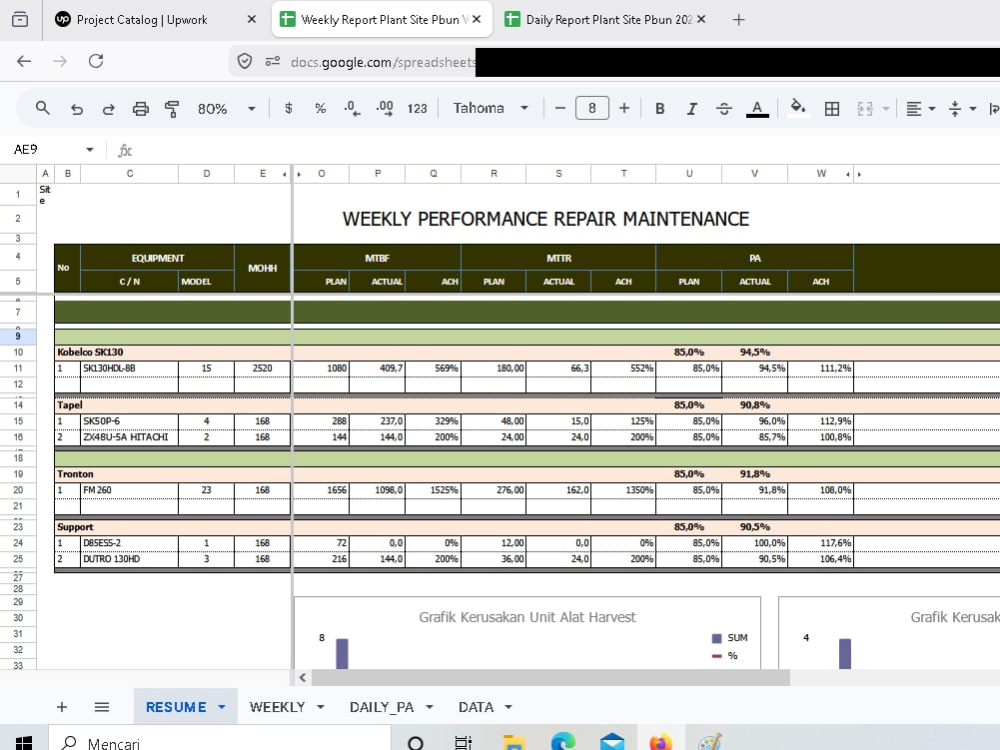Screen dimensions: 1000x750
Task: Open Firefox from taskbar
Action: point(661,742)
